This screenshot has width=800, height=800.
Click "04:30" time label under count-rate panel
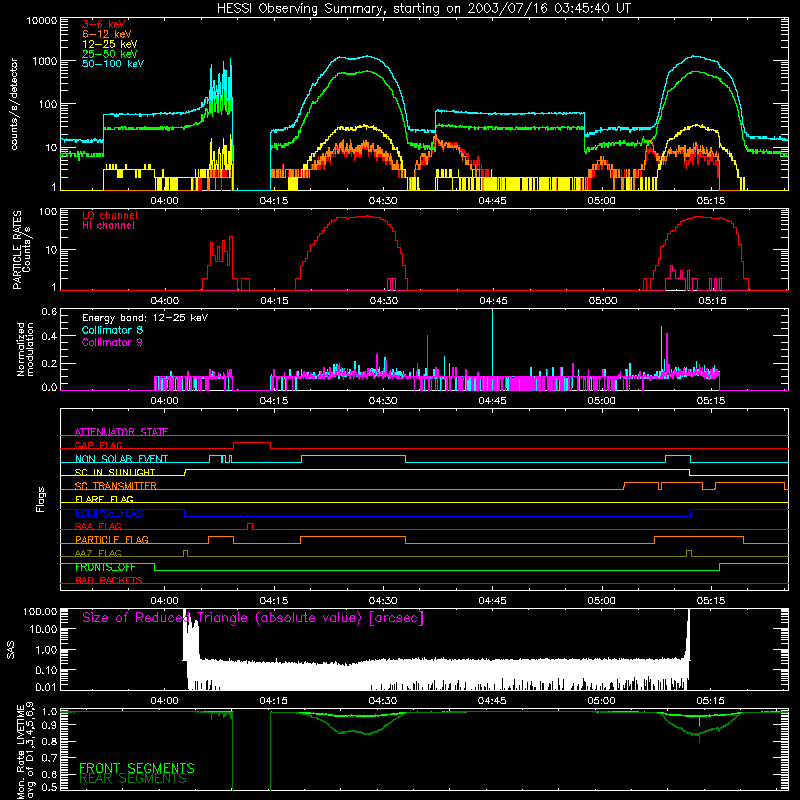pyautogui.click(x=383, y=201)
